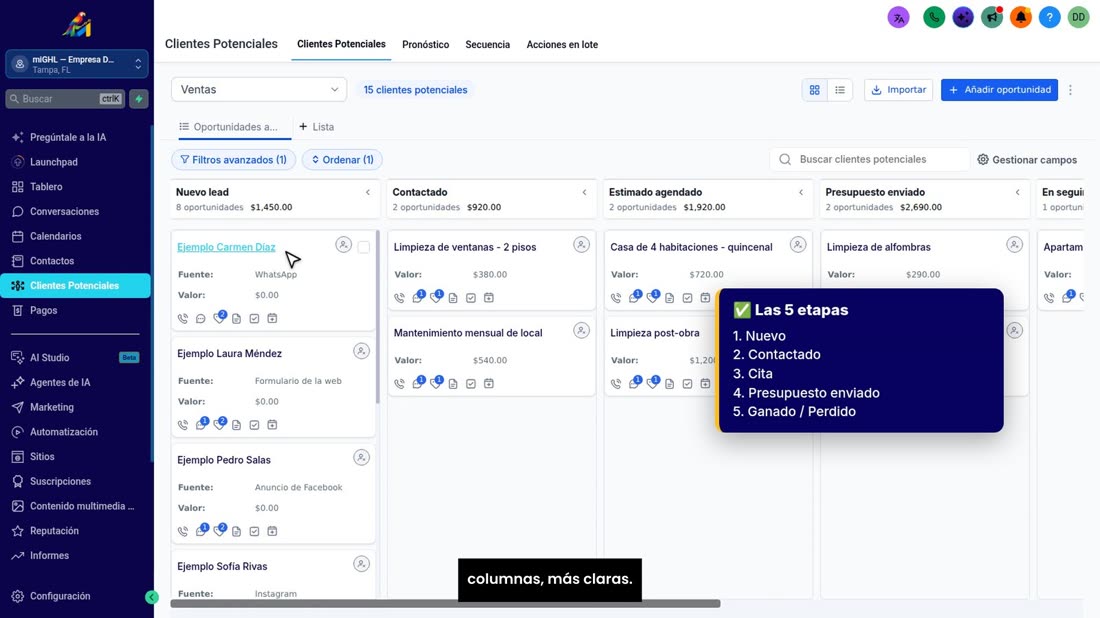Open the three-dot more options menu
Screen dimensions: 1100x618
(1071, 90)
